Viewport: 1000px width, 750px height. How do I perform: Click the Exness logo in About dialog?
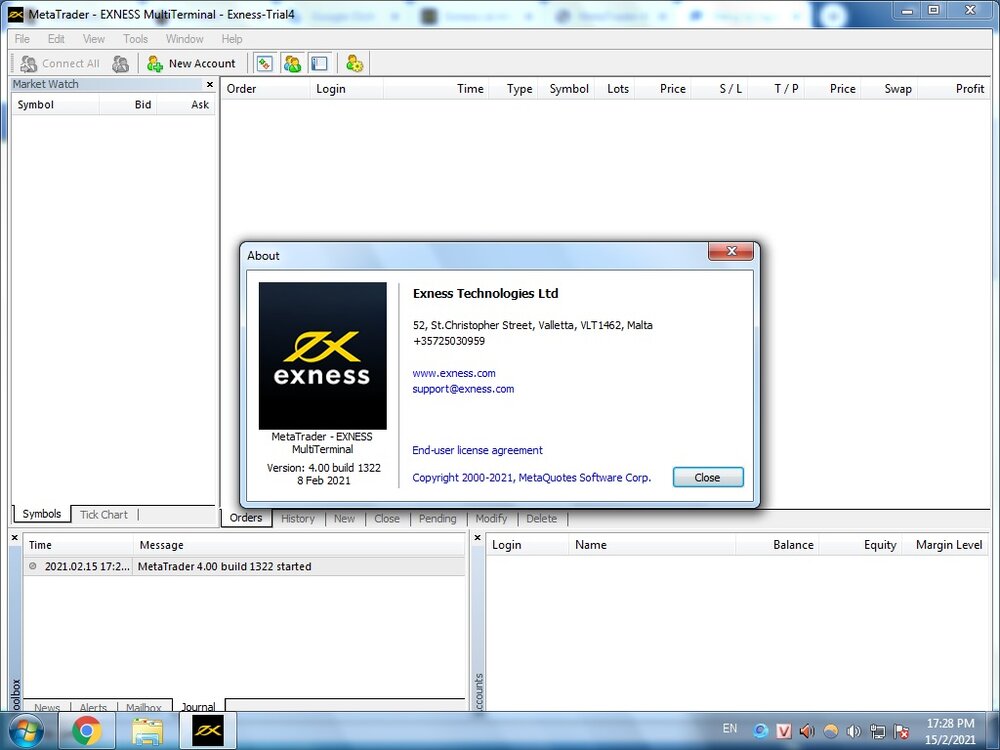[323, 356]
